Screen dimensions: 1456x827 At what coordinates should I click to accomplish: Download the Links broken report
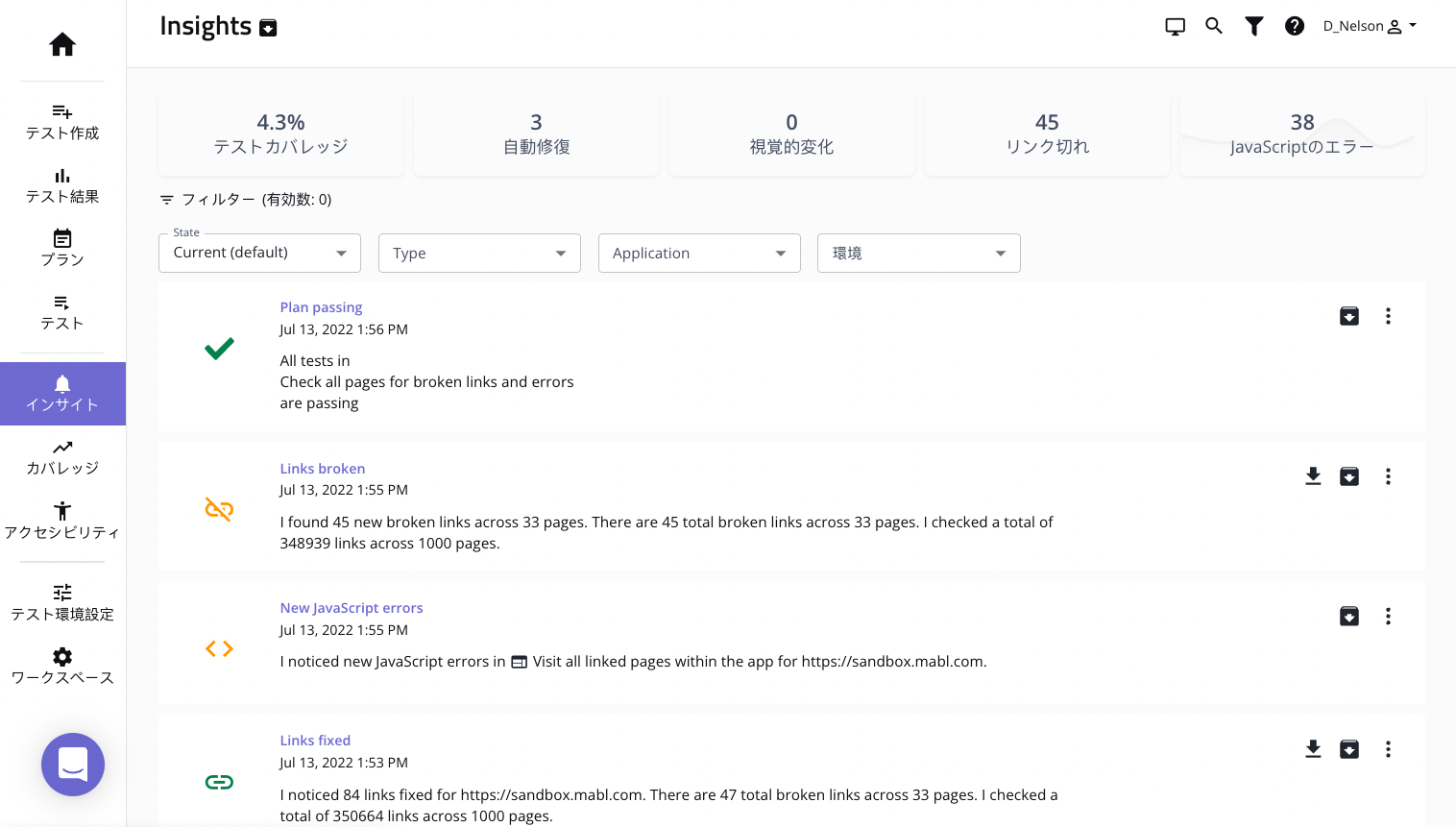tap(1313, 476)
